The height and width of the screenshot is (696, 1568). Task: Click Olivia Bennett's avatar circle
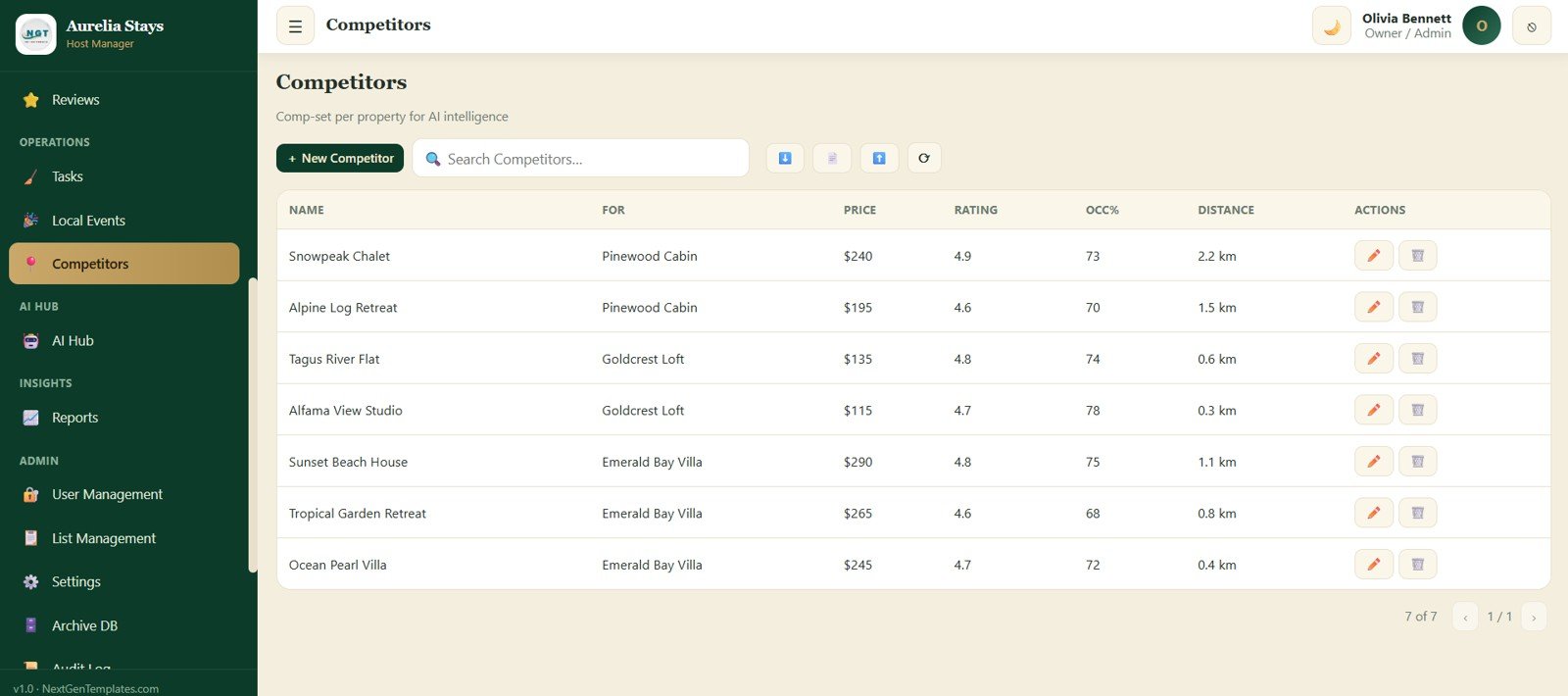(x=1482, y=25)
